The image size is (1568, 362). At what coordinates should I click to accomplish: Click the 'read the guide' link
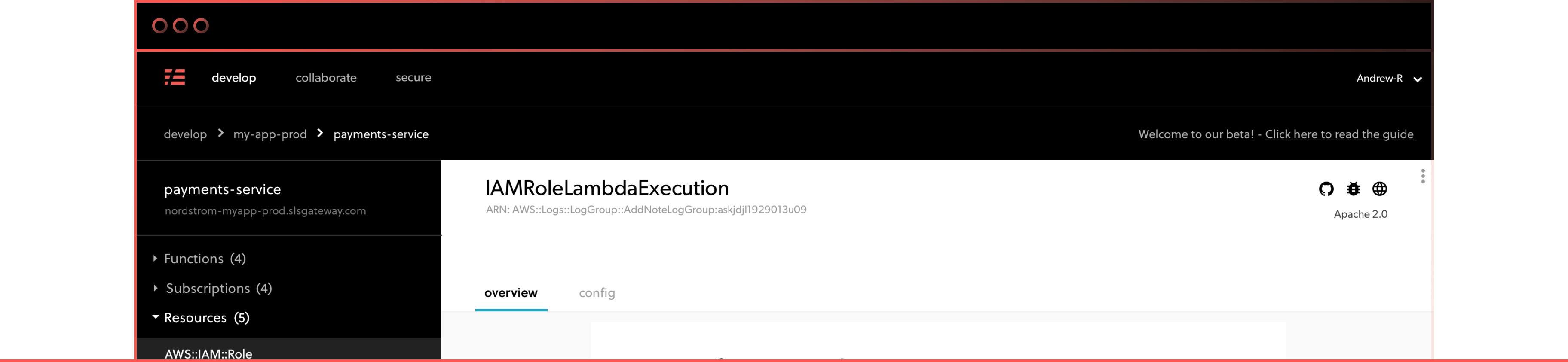click(1338, 134)
